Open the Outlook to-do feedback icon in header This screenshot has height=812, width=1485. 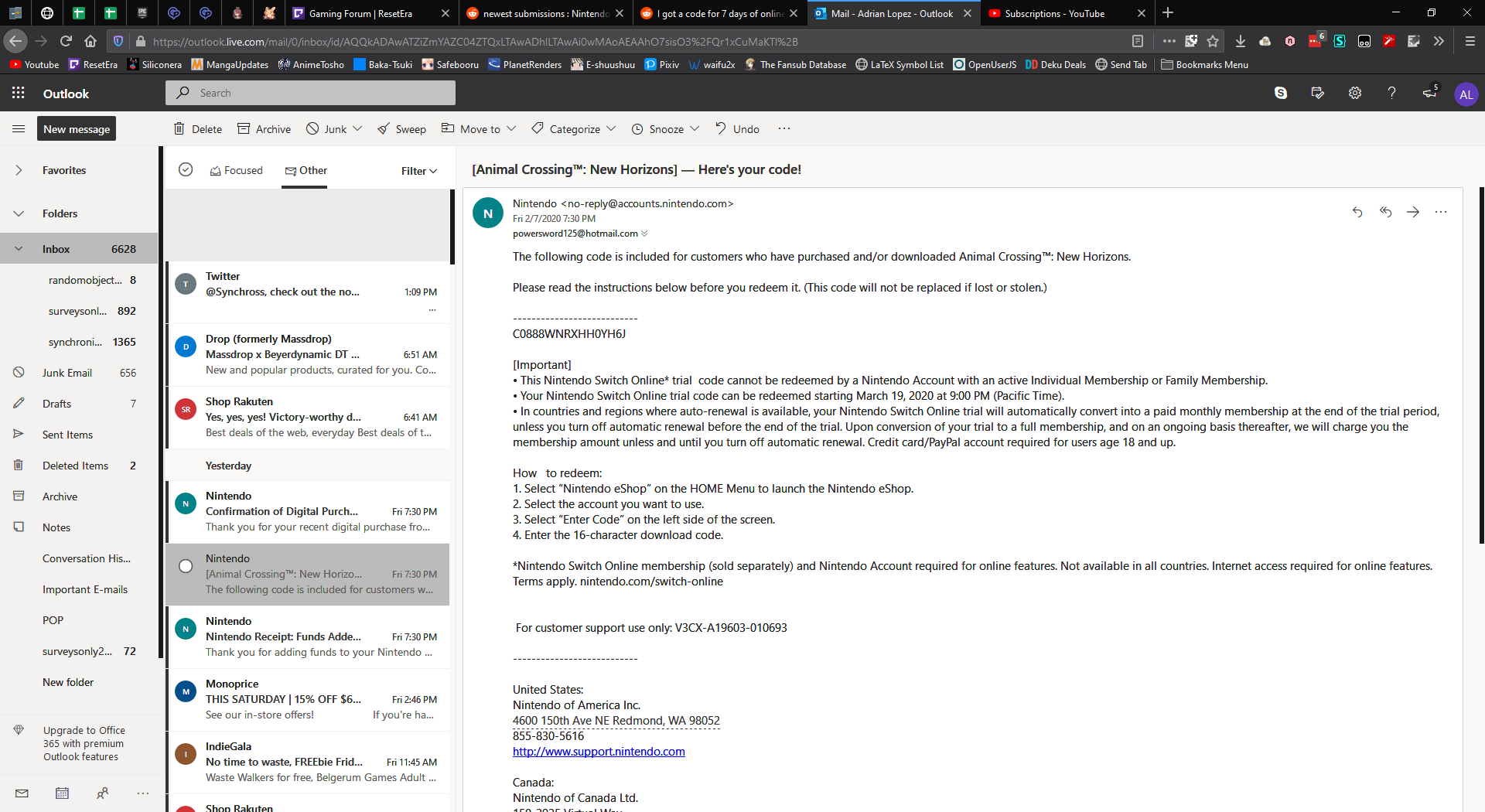tap(1318, 93)
